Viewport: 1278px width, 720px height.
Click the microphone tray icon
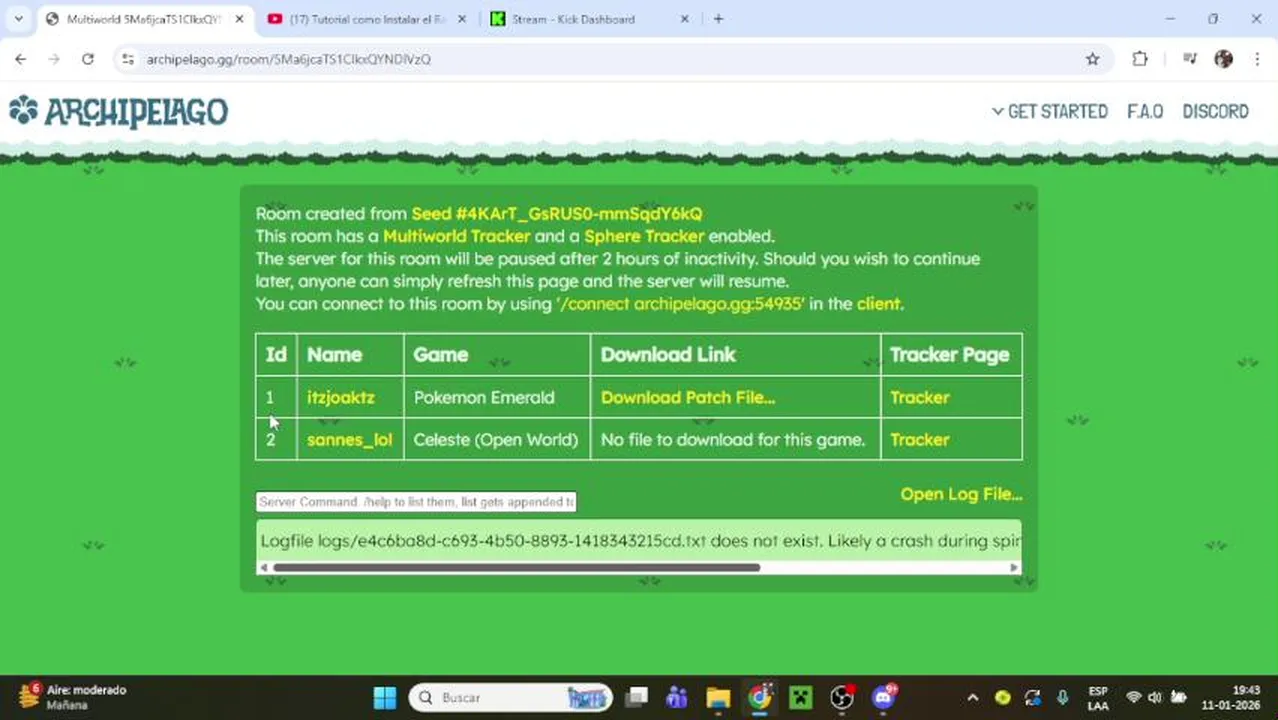coord(1063,697)
